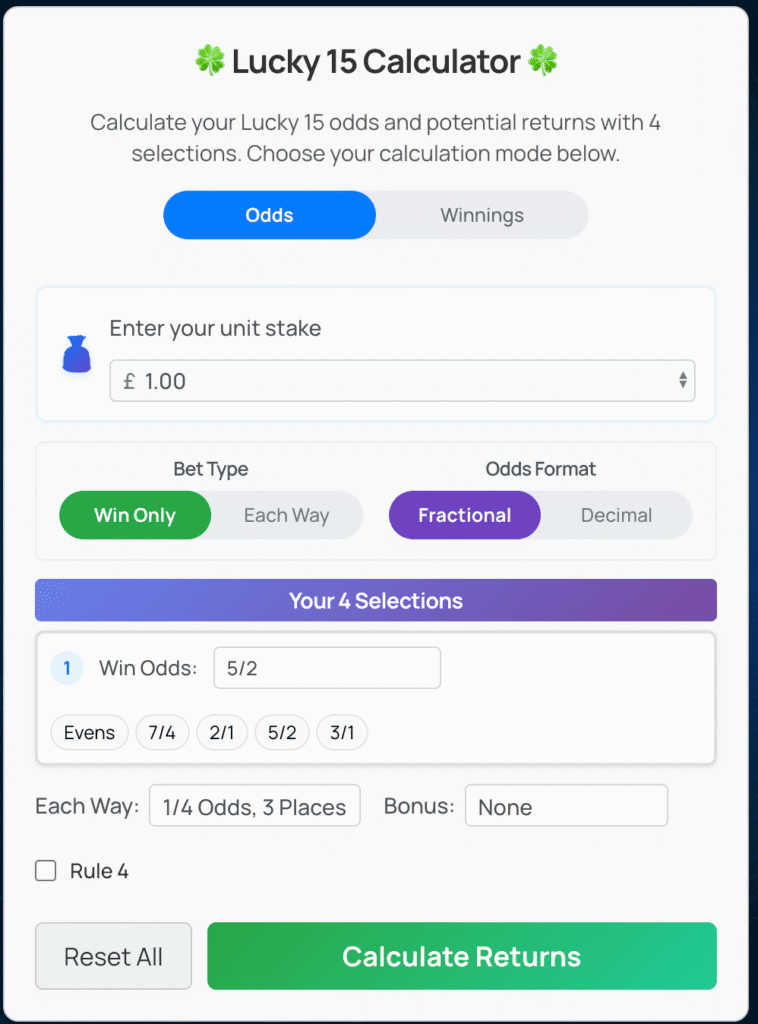Click the Reset All button

113,956
